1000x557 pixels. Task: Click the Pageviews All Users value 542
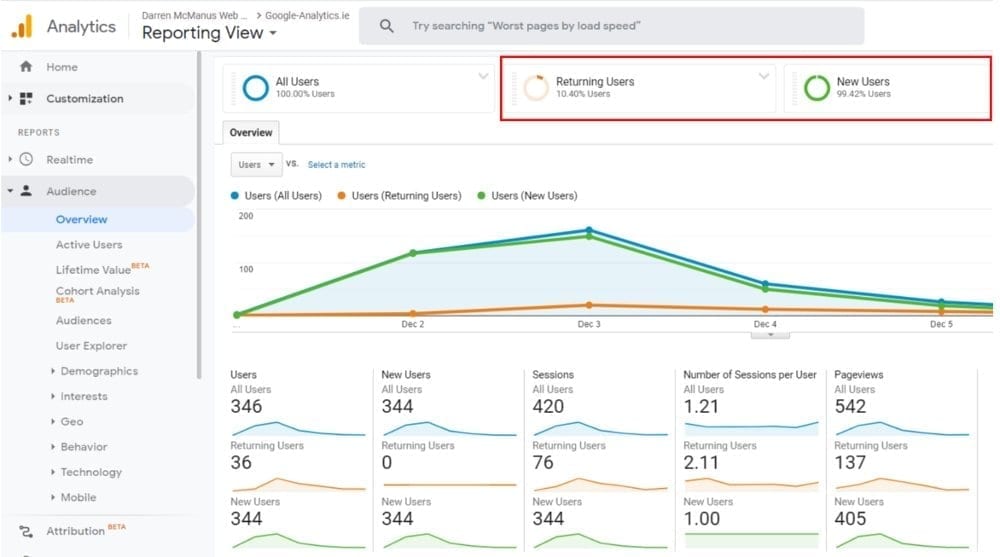point(850,406)
